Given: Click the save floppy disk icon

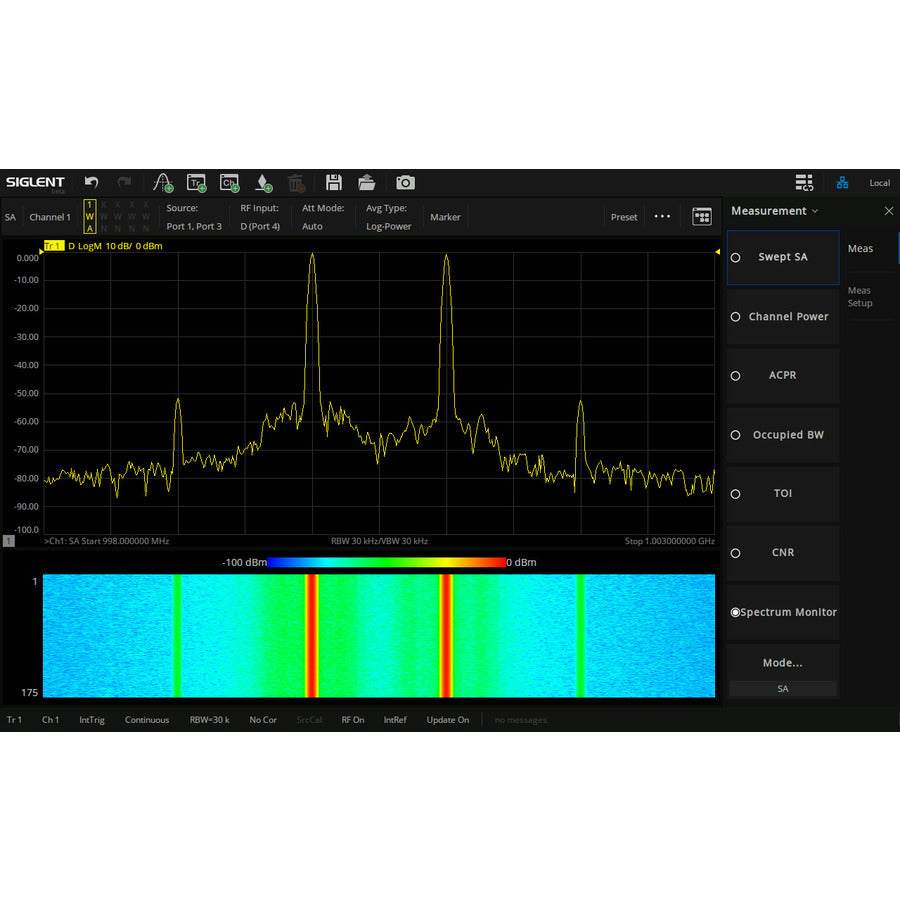Looking at the screenshot, I should [x=334, y=183].
